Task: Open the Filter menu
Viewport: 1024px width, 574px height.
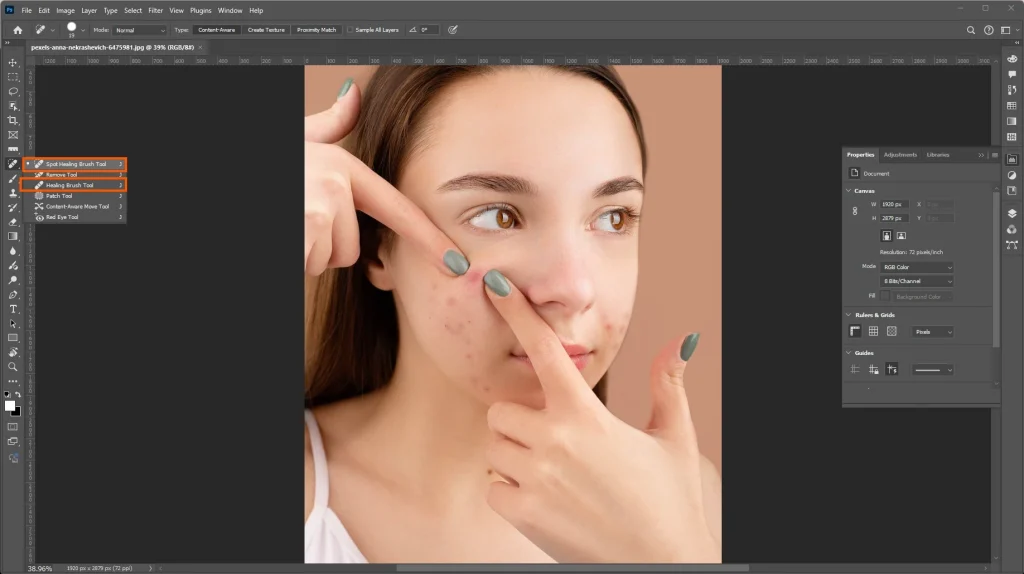Action: tap(155, 10)
